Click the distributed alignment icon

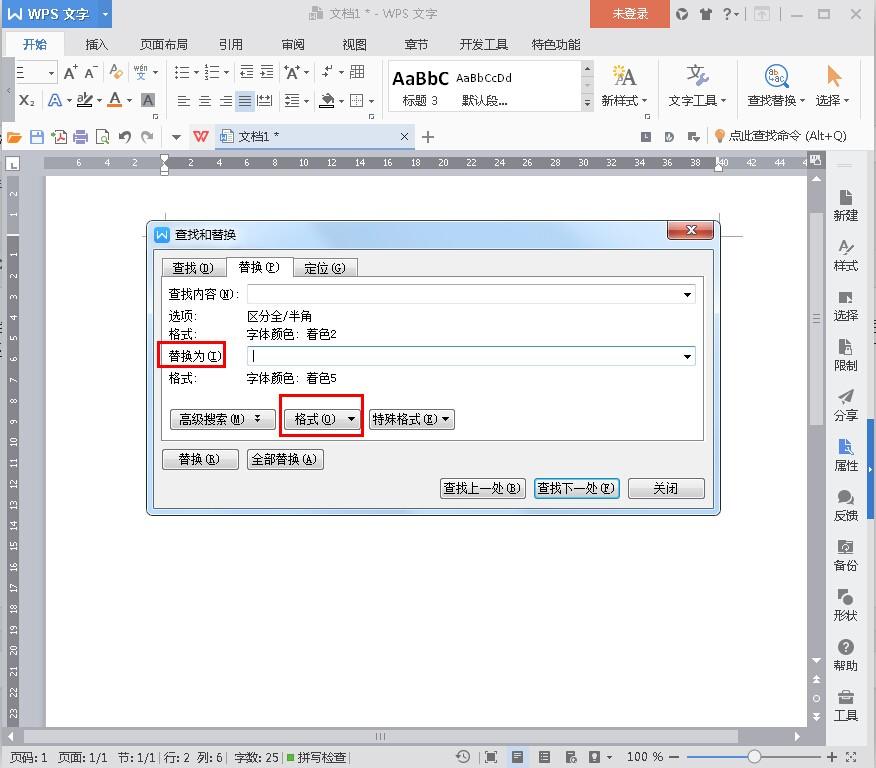point(264,101)
